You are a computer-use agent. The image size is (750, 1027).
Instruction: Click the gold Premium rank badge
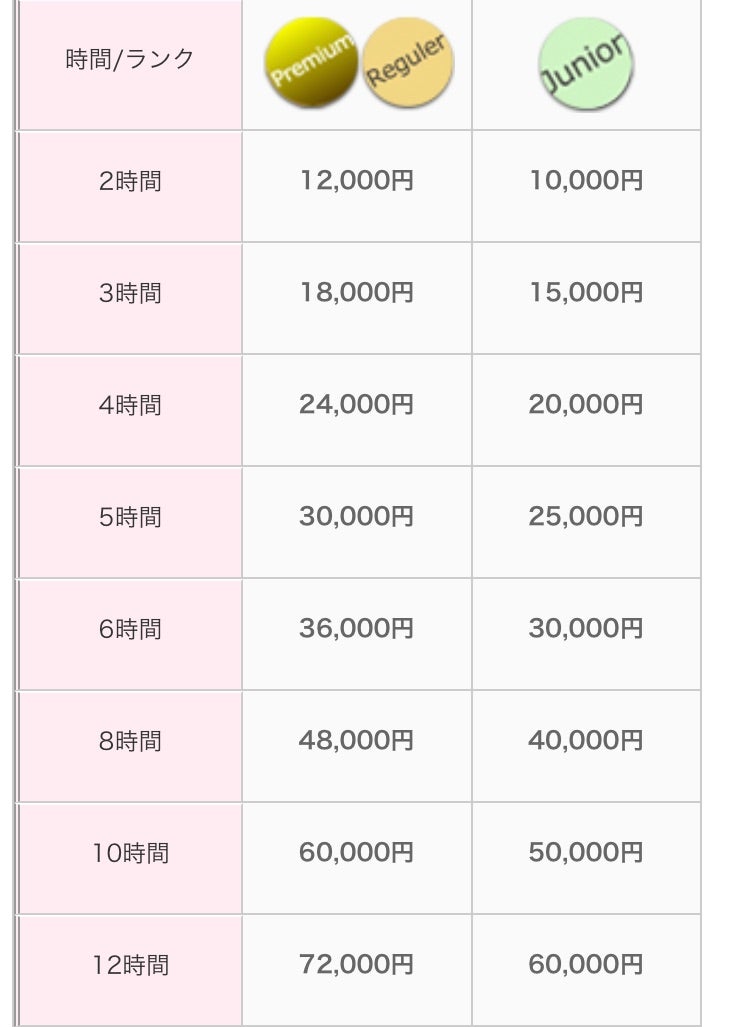[x=311, y=62]
